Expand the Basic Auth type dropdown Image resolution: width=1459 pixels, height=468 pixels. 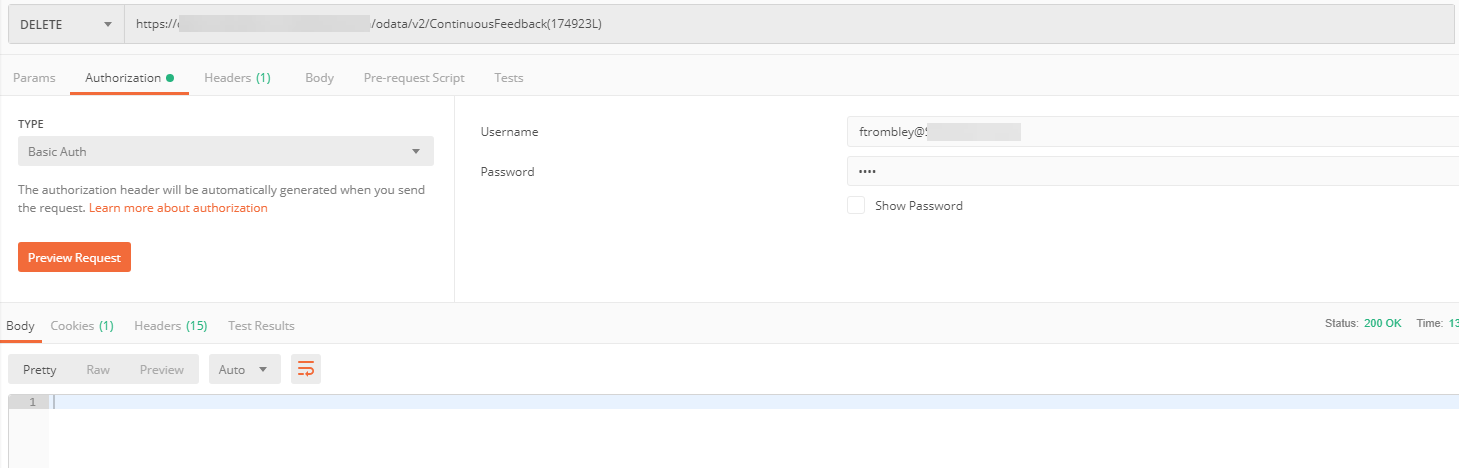coord(226,151)
